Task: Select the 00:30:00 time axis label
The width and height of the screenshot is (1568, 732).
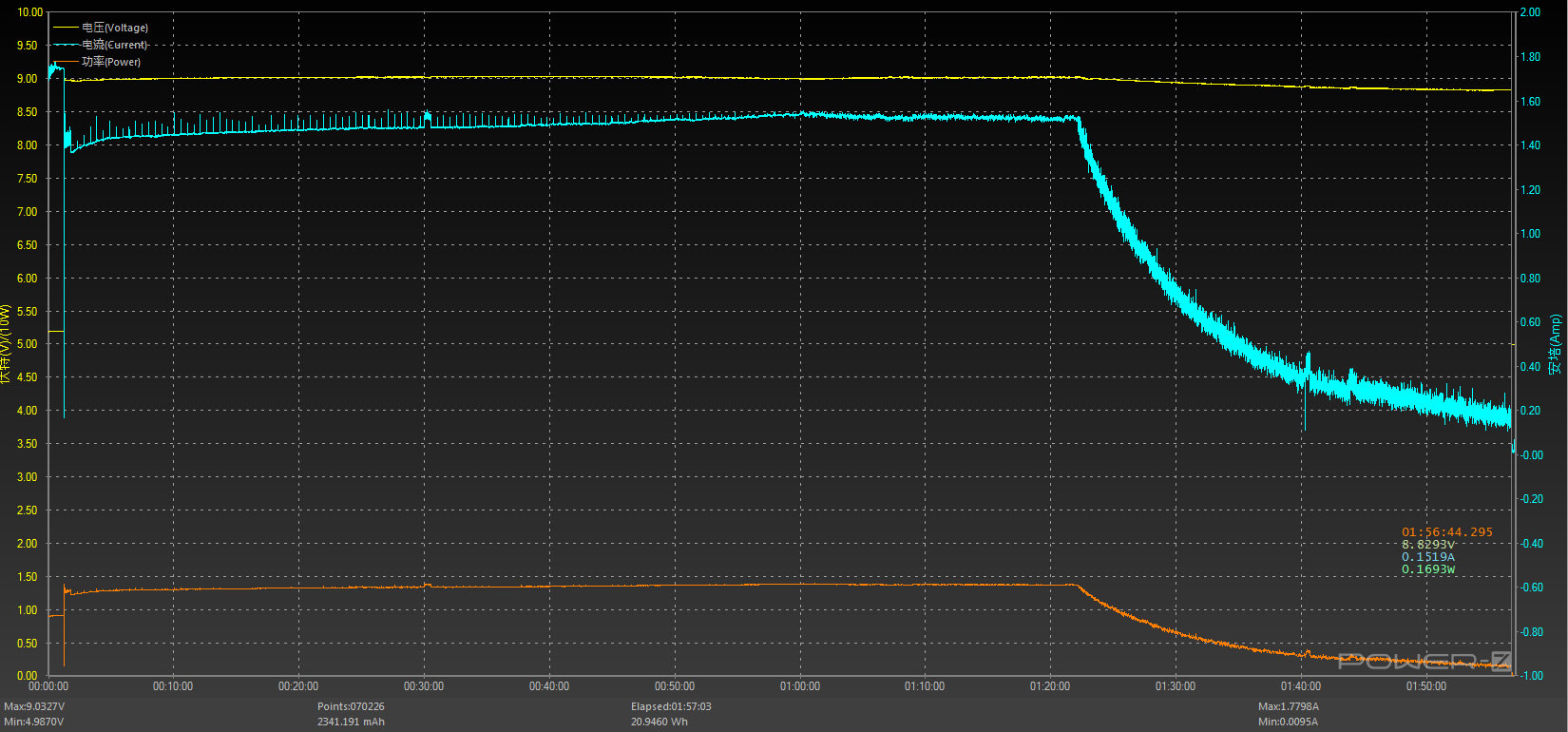Action: point(424,686)
